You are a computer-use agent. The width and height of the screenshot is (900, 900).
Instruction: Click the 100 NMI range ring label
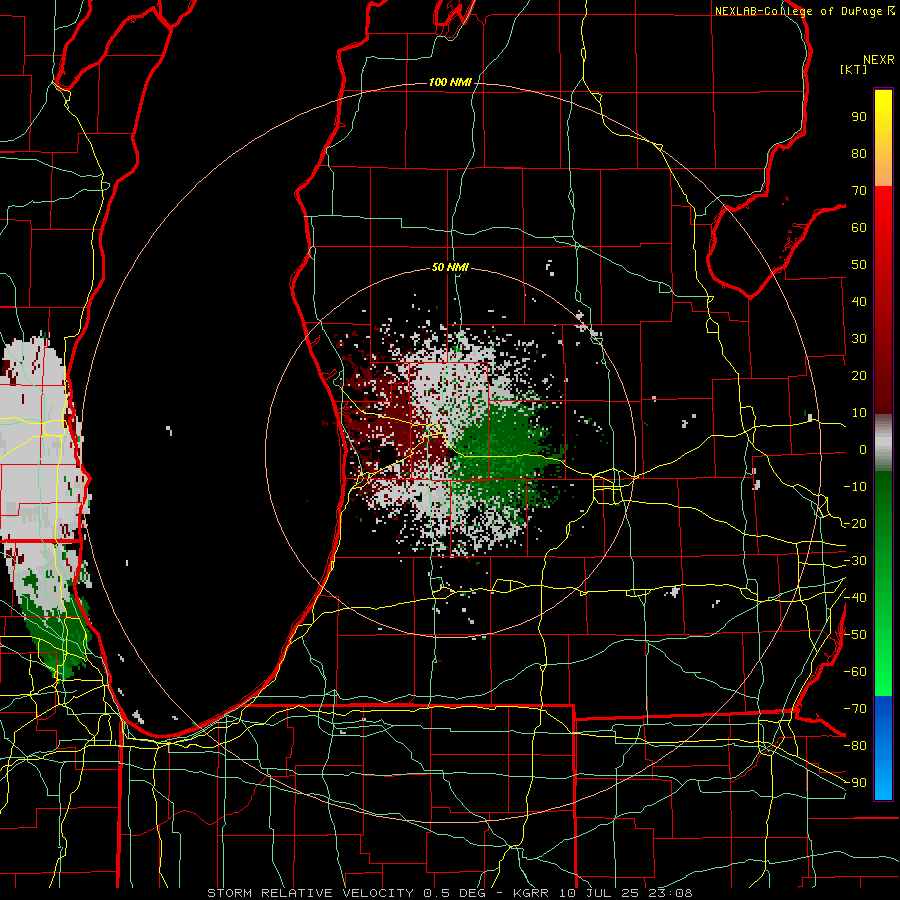click(450, 83)
